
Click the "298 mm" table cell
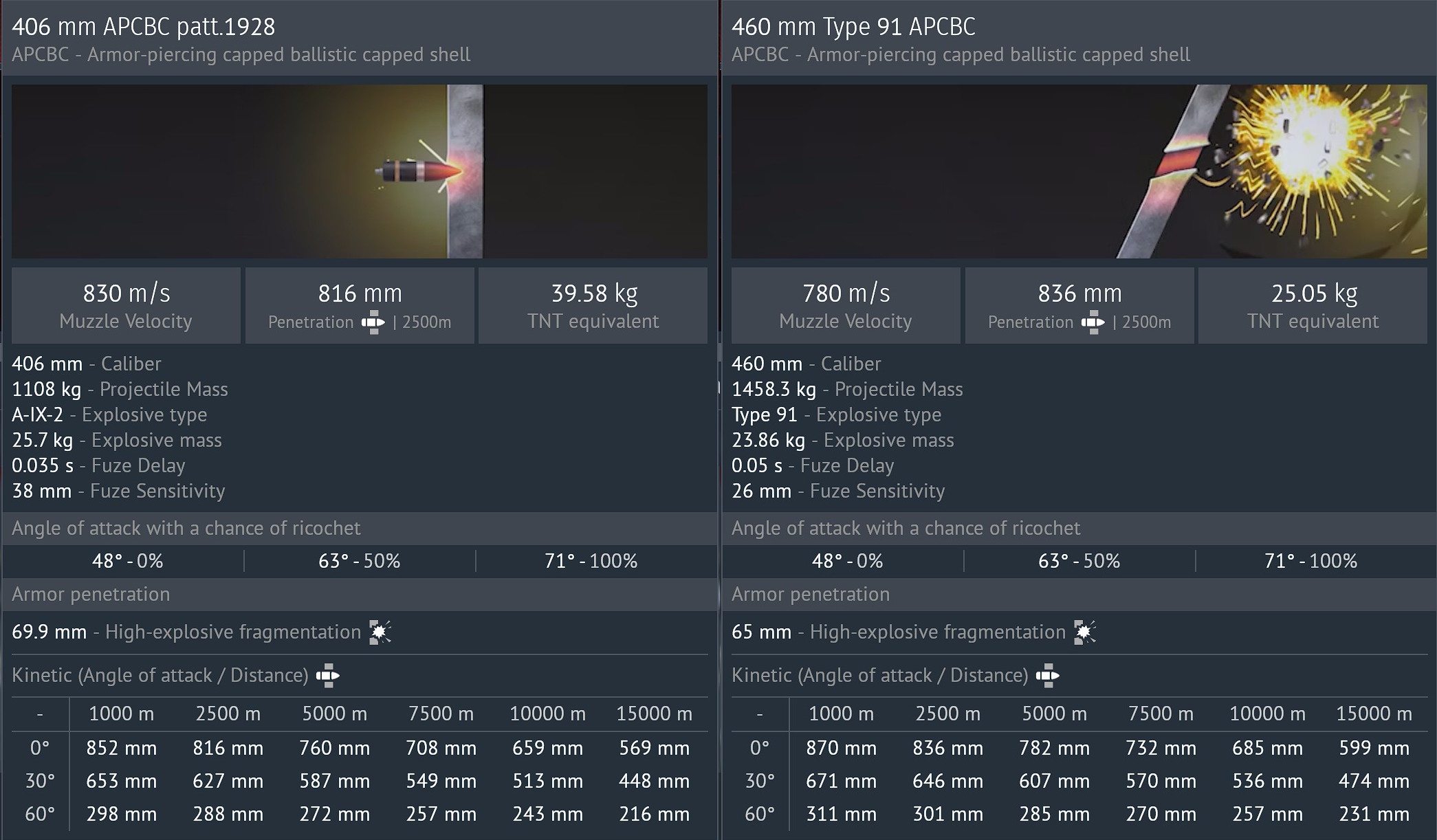(x=122, y=814)
